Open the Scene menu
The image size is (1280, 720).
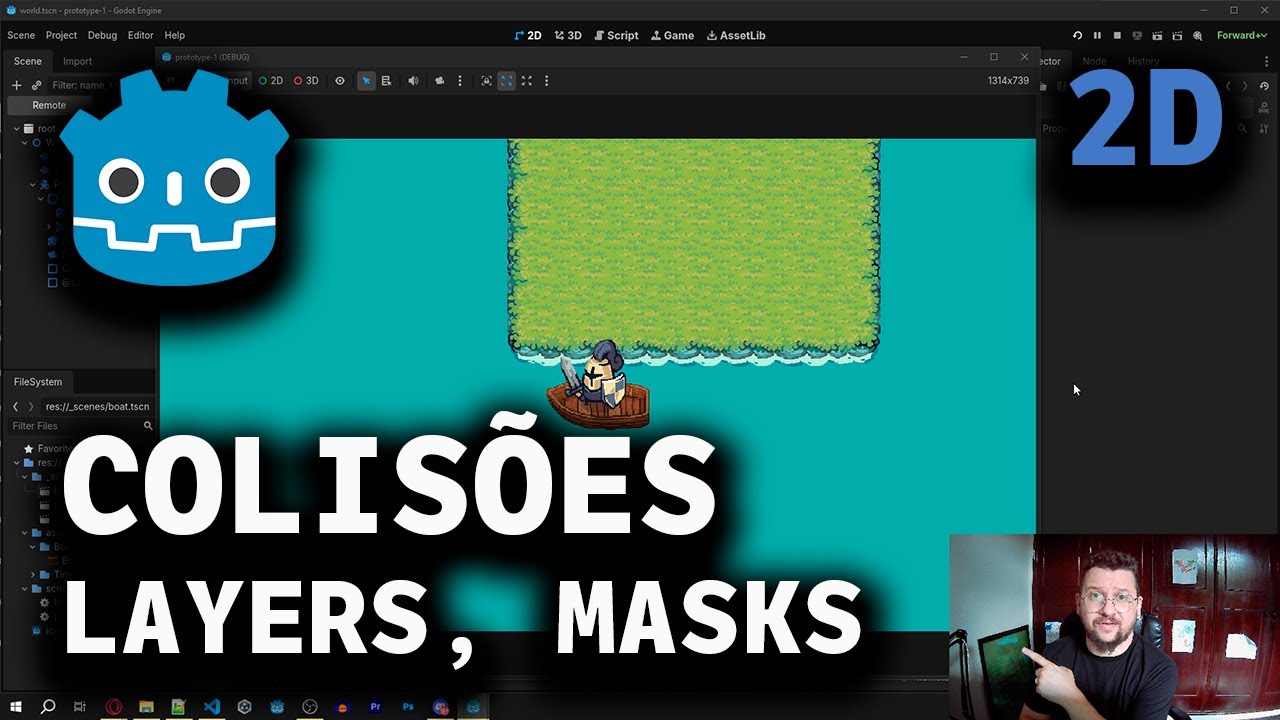[x=21, y=35]
